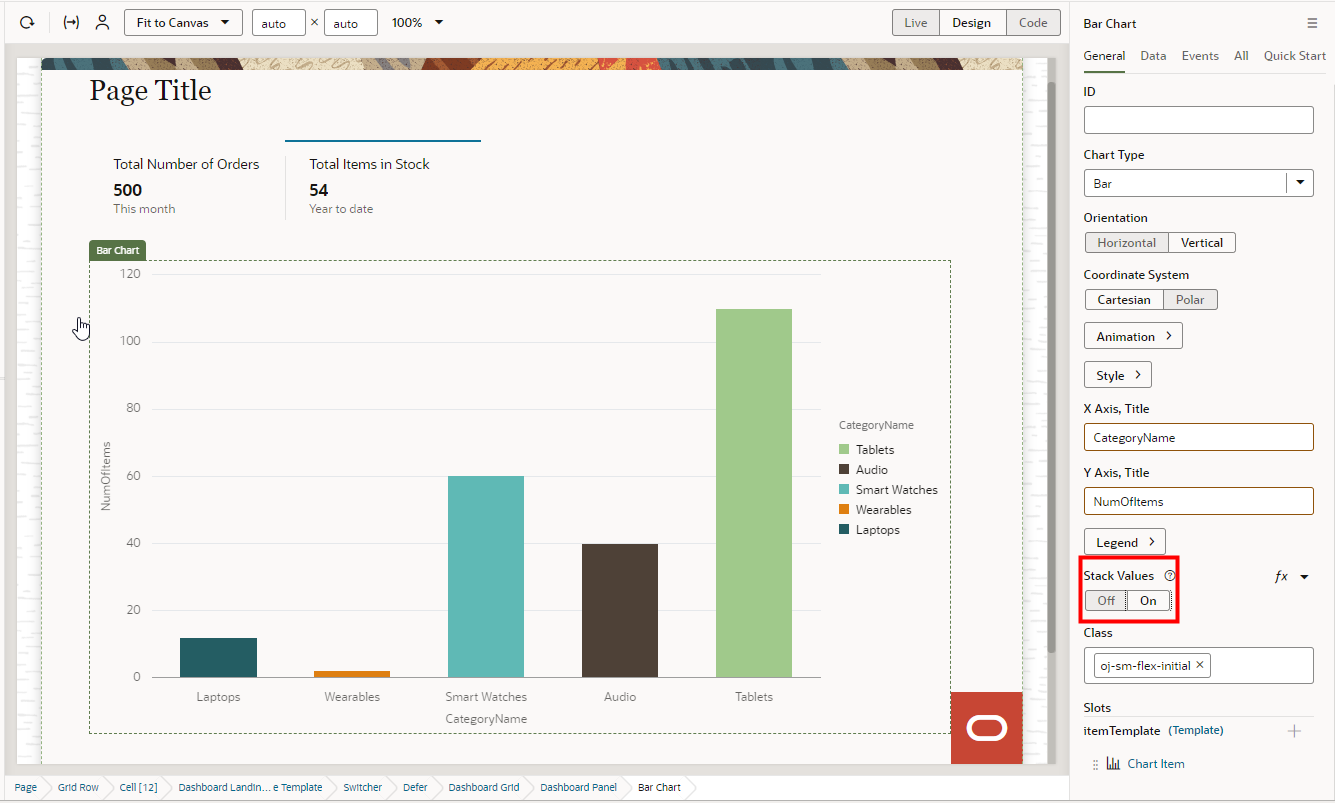Select the Dashboard Panel breadcrumb item
This screenshot has width=1335, height=803.
[x=577, y=787]
